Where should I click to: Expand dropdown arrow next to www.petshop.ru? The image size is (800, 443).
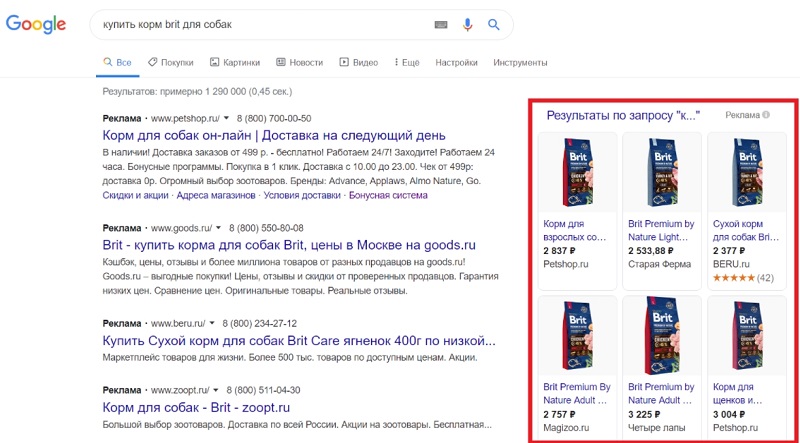tap(227, 118)
